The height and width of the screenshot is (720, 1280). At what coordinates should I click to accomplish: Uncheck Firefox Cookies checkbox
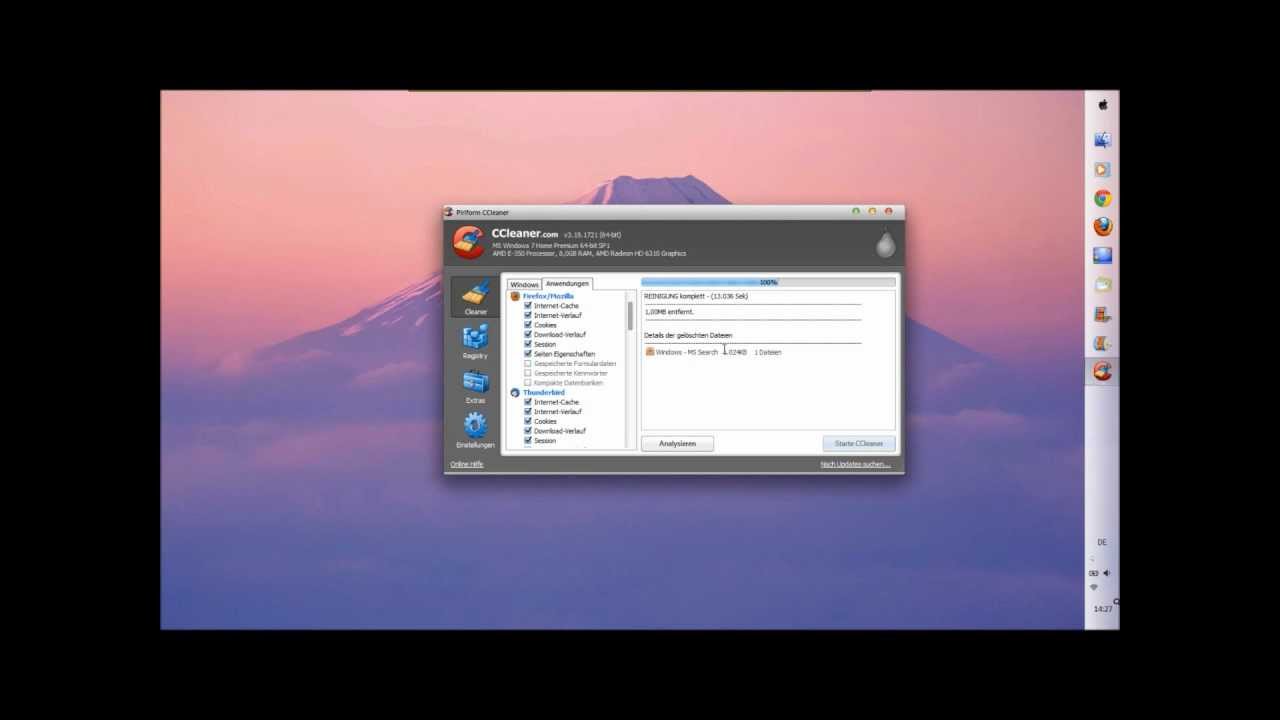point(528,325)
